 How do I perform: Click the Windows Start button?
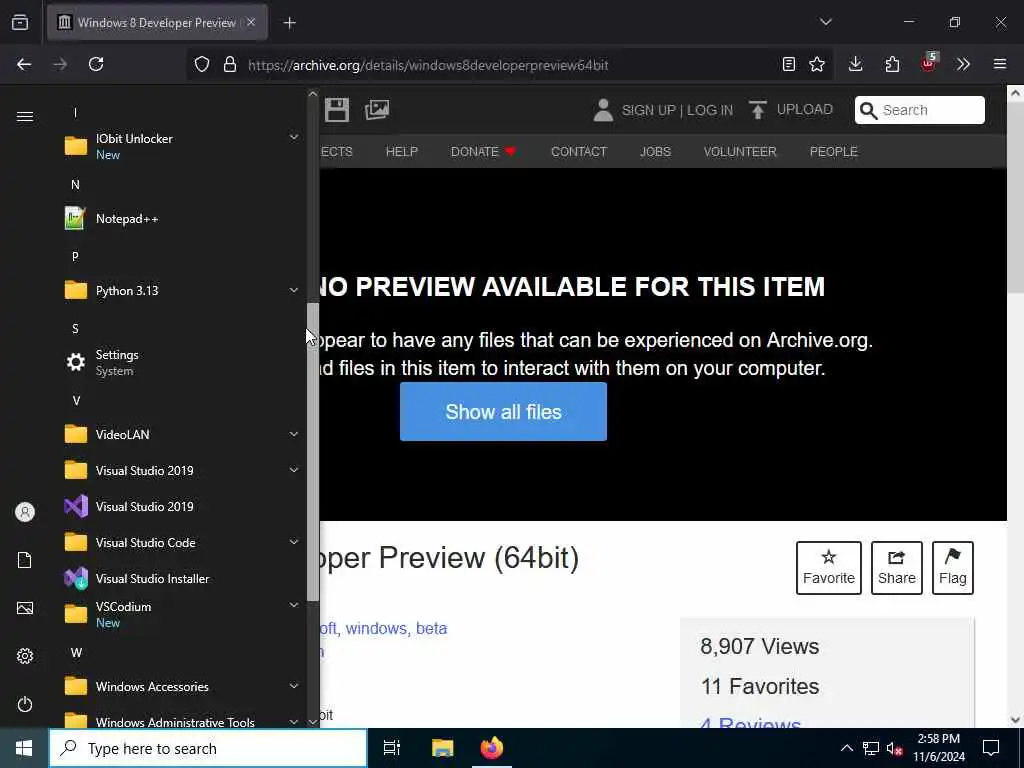point(24,748)
